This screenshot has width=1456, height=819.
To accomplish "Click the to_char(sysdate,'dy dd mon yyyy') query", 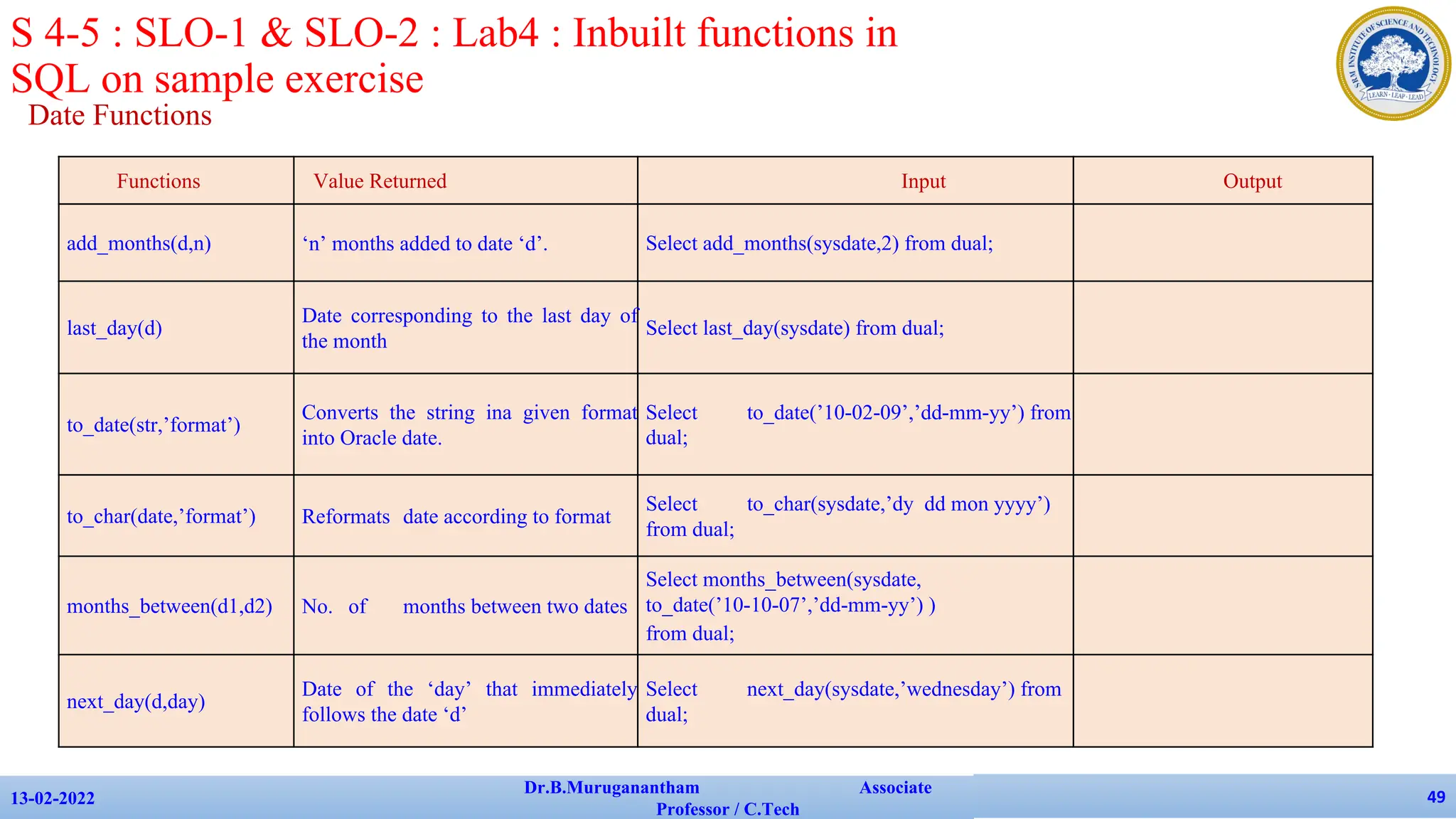I will [848, 516].
